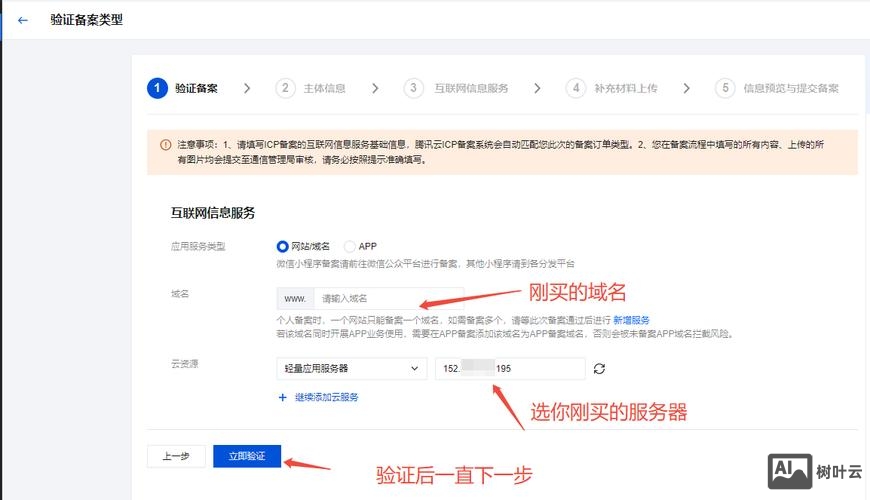Click the WeChat mini-program hint text
This screenshot has height=500, width=870.
[425, 264]
